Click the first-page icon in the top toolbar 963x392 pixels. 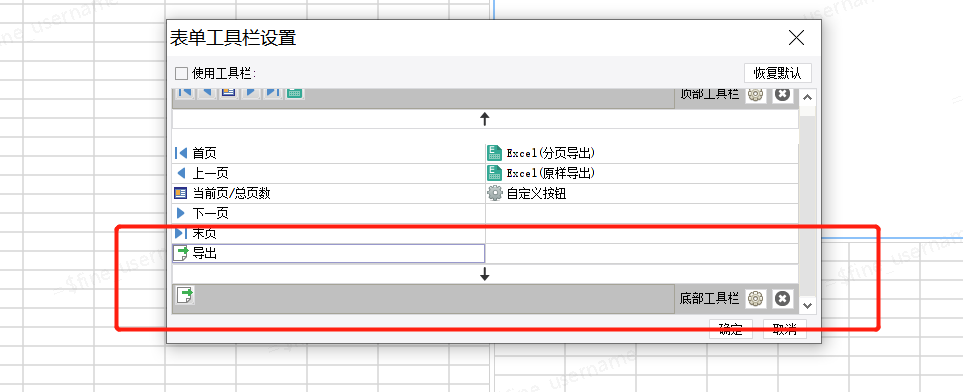(185, 93)
